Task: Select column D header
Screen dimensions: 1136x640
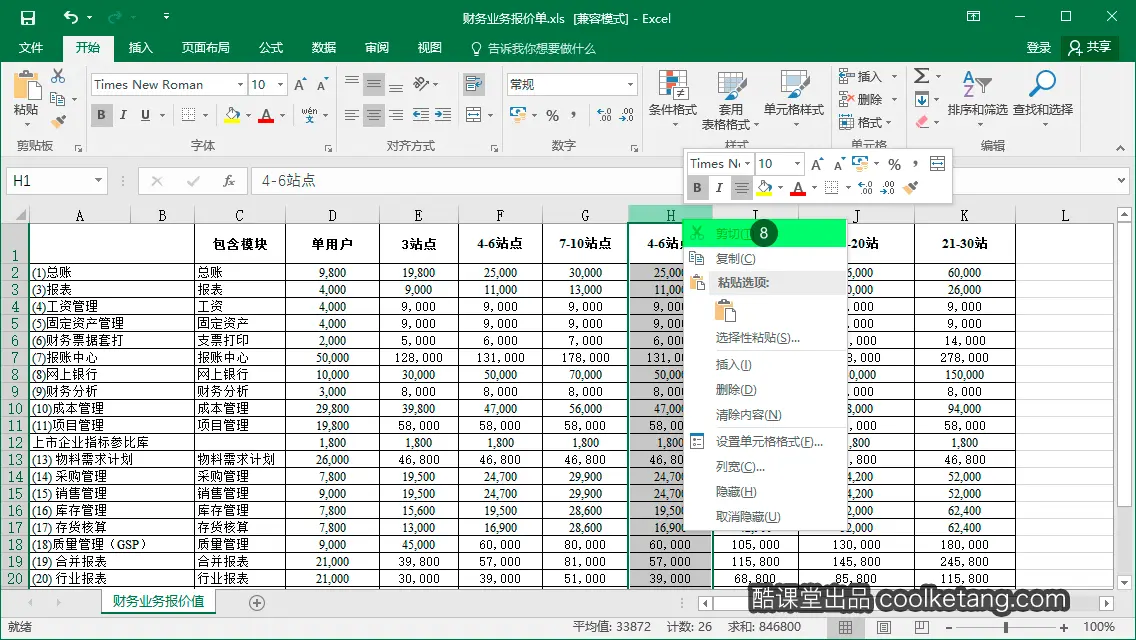Action: 332,215
